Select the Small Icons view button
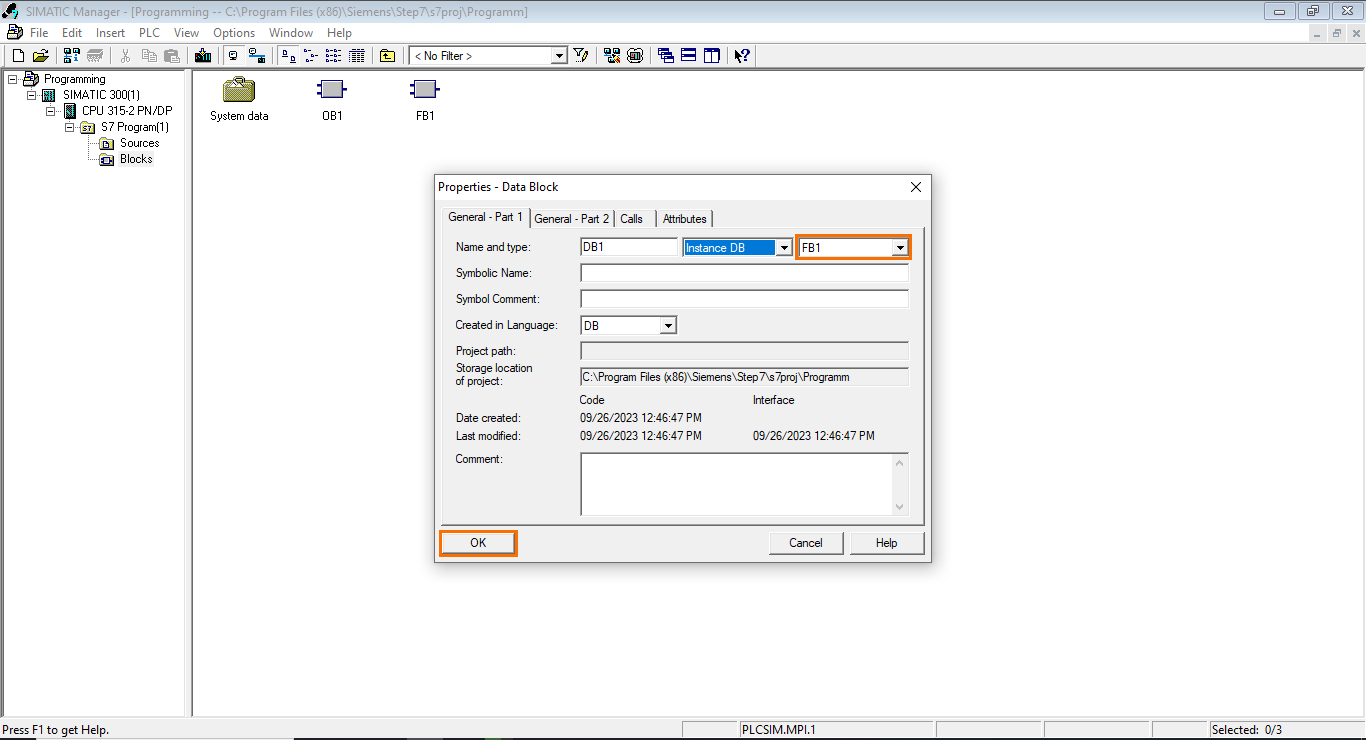 click(x=310, y=56)
